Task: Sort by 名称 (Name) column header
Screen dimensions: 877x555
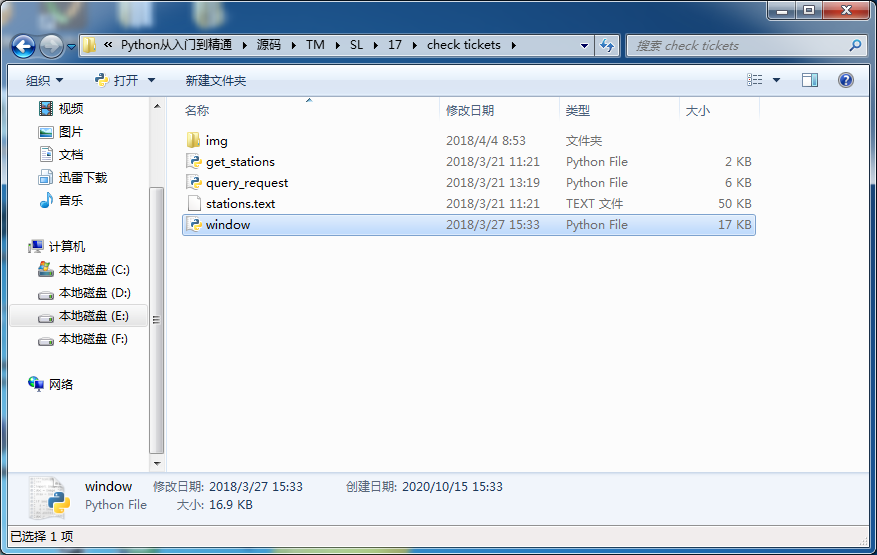Action: point(196,111)
